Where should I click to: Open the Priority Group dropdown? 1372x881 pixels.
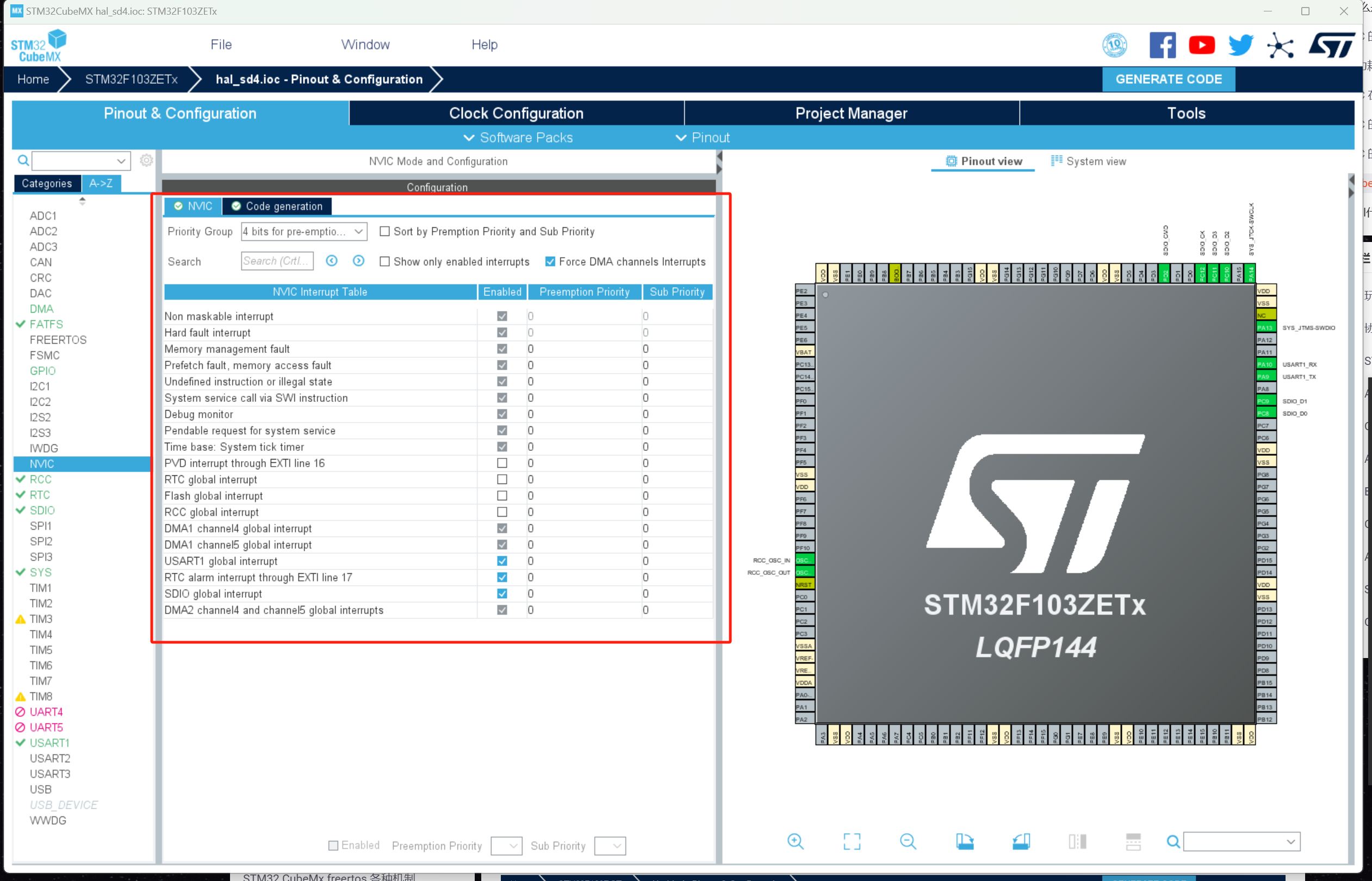pos(303,231)
